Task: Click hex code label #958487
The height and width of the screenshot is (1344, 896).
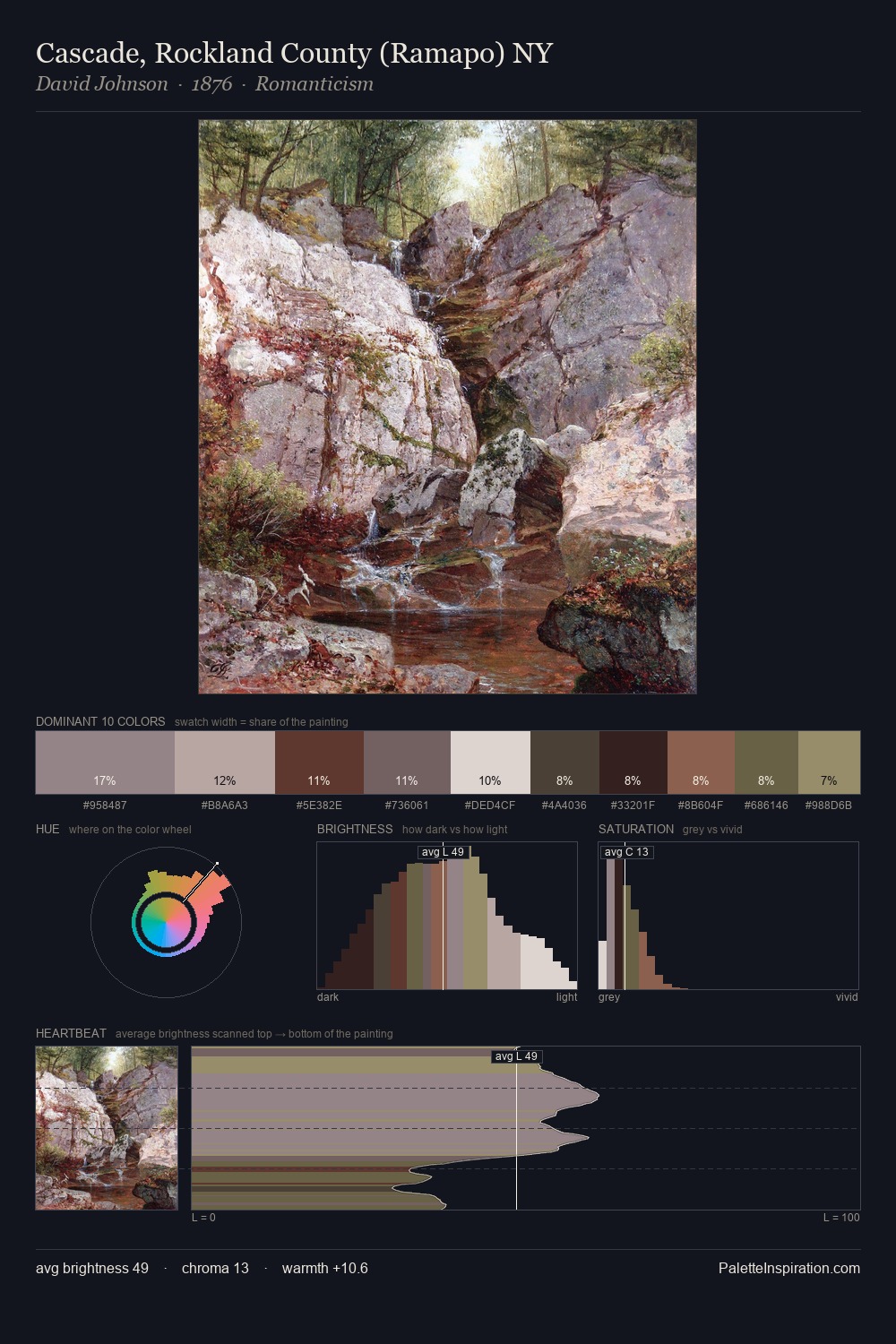Action: [x=105, y=806]
